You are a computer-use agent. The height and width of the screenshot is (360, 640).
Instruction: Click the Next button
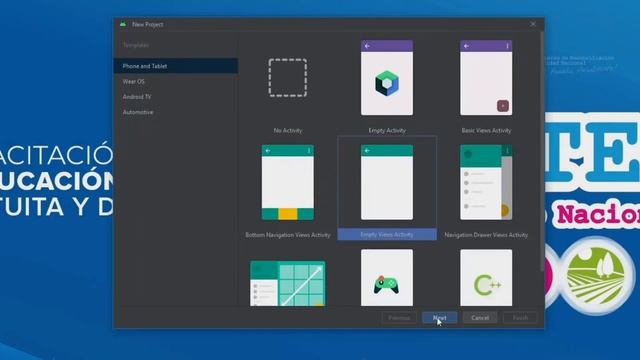point(440,318)
